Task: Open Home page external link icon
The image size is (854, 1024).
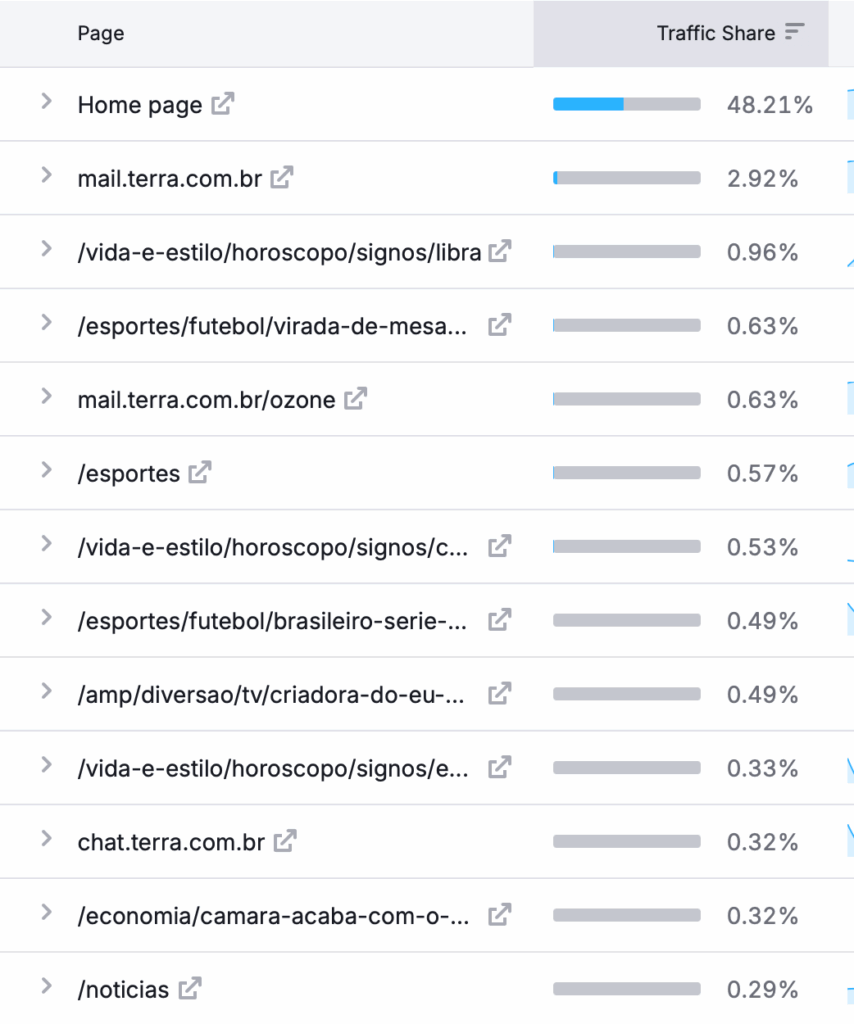Action: tap(223, 104)
